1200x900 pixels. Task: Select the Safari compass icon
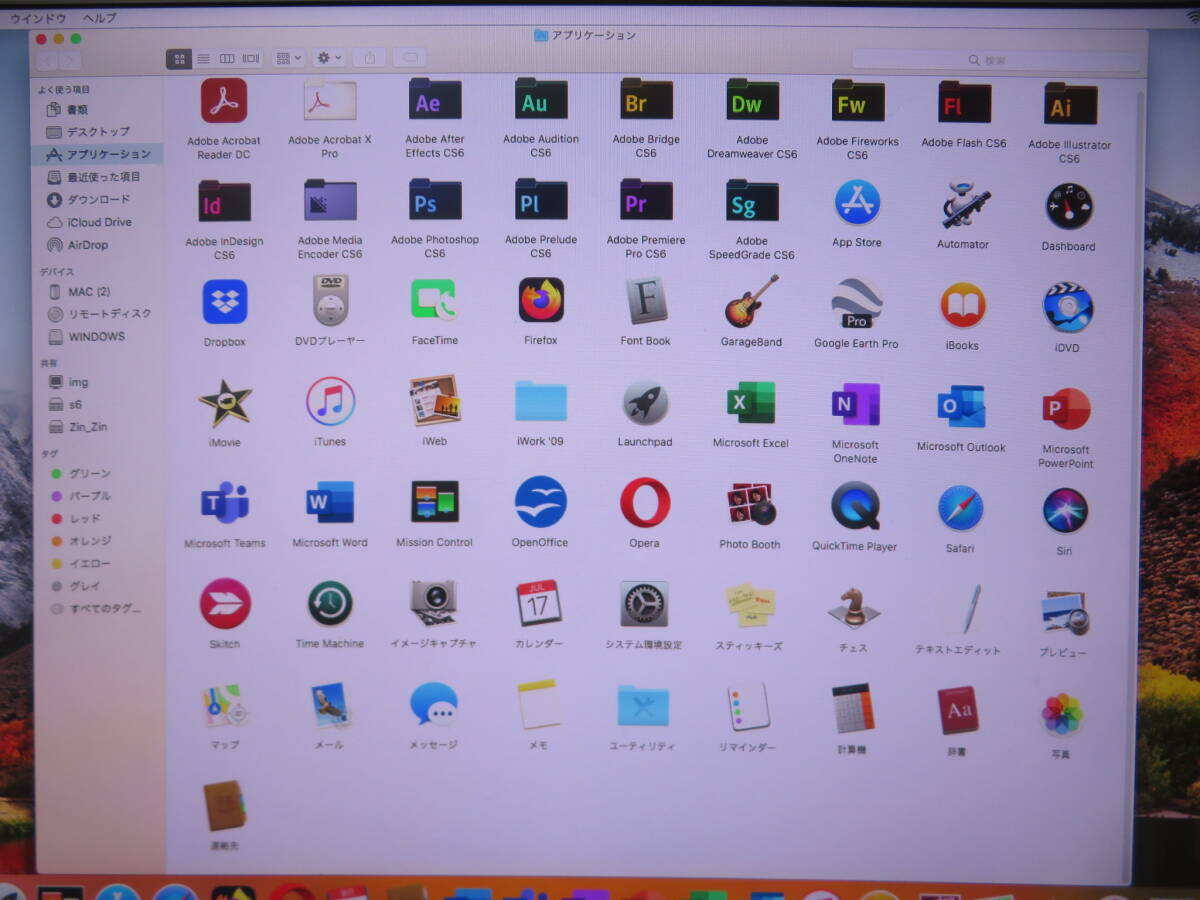(x=960, y=508)
